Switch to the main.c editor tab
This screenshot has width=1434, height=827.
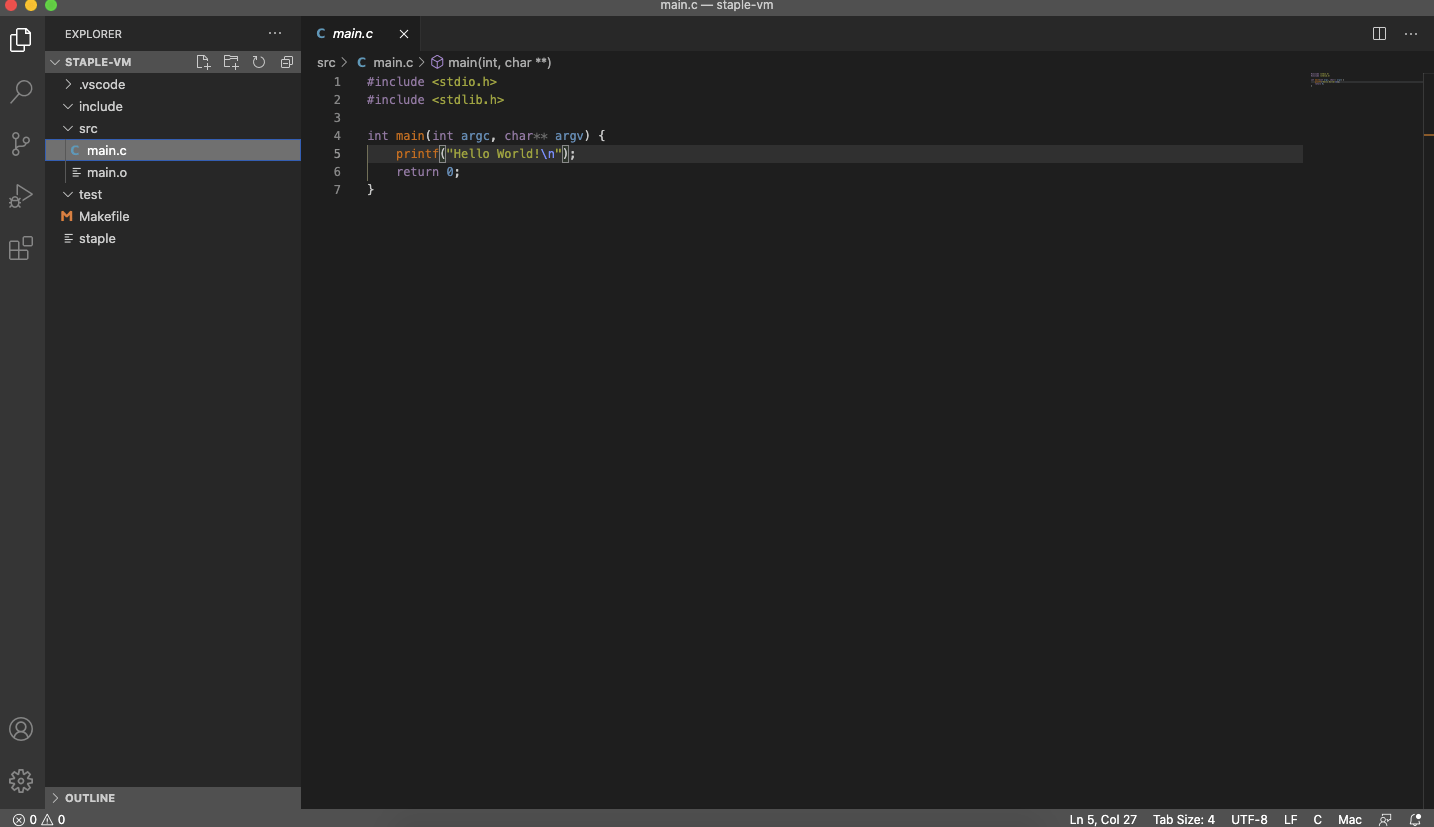click(361, 34)
